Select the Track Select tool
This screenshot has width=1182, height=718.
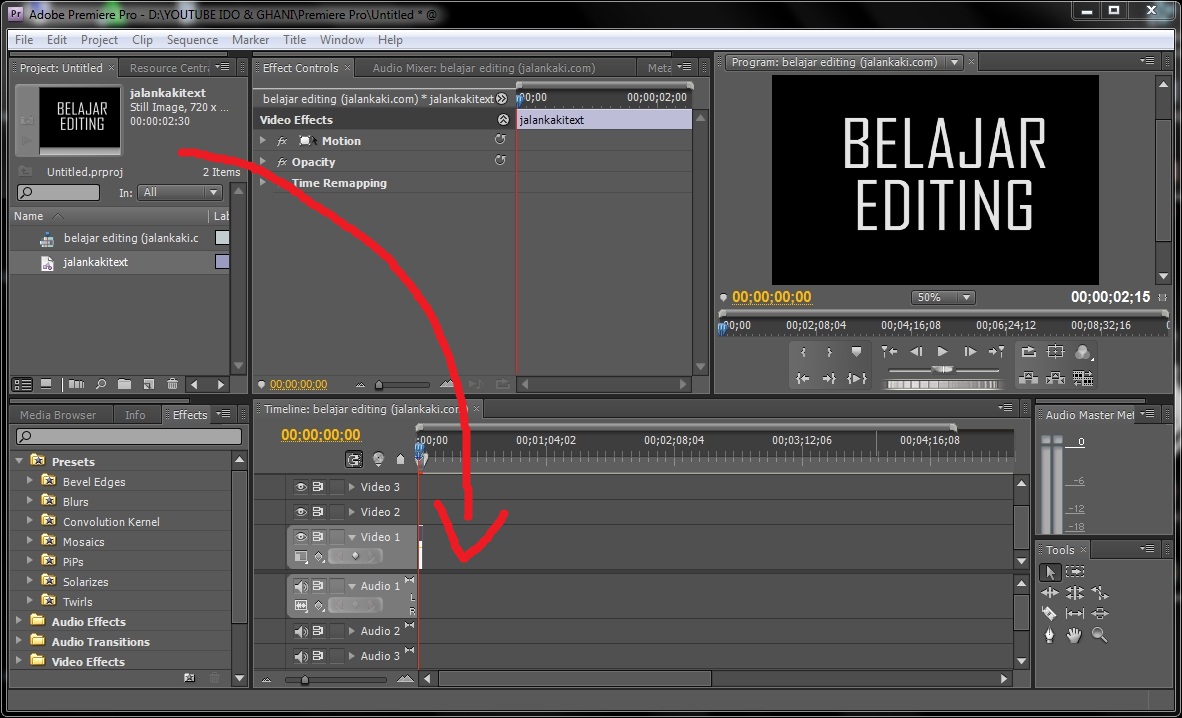point(1074,571)
